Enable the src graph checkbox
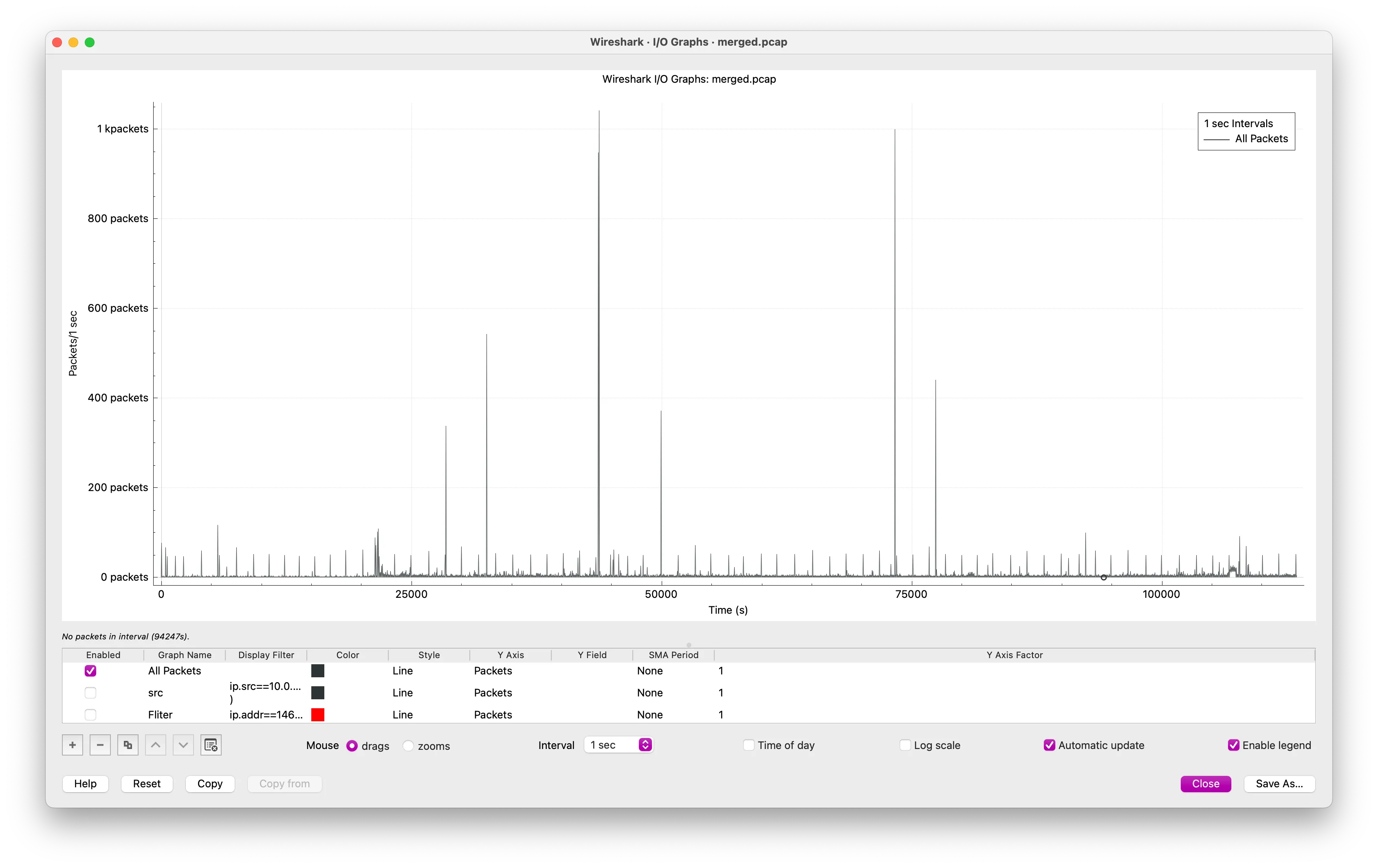This screenshot has width=1378, height=868. tap(90, 693)
